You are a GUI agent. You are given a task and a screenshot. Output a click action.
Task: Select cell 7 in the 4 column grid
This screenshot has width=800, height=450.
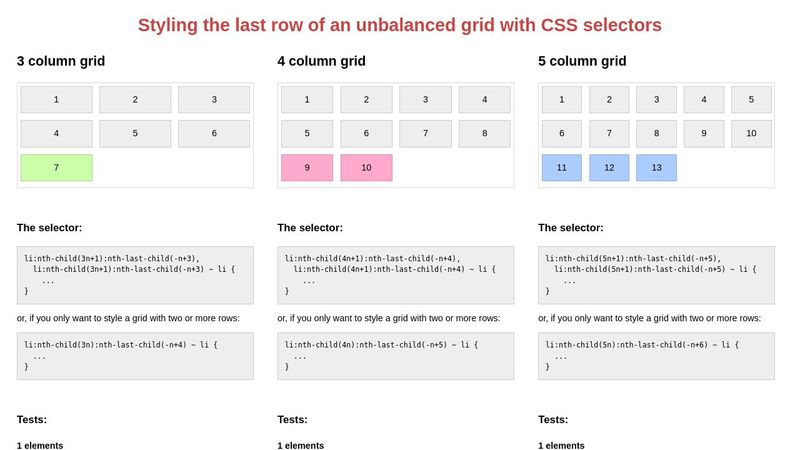(425, 133)
